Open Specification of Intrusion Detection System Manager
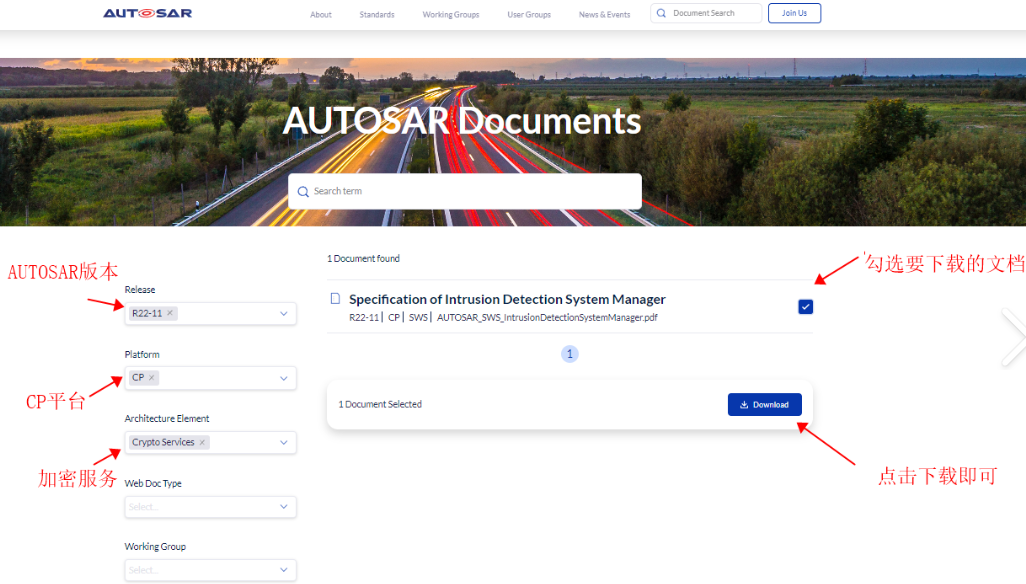Image resolution: width=1026 pixels, height=584 pixels. 507,300
